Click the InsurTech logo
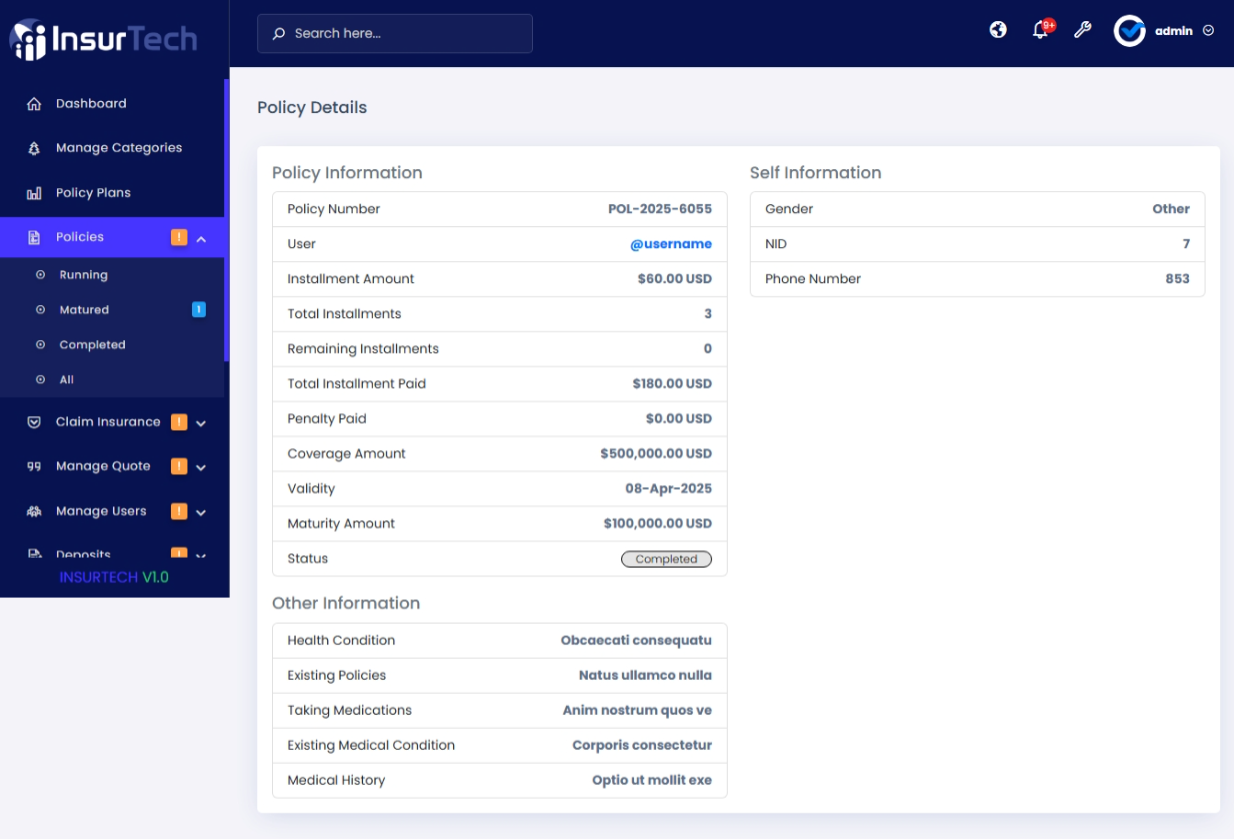The height and width of the screenshot is (839, 1234). [x=104, y=39]
